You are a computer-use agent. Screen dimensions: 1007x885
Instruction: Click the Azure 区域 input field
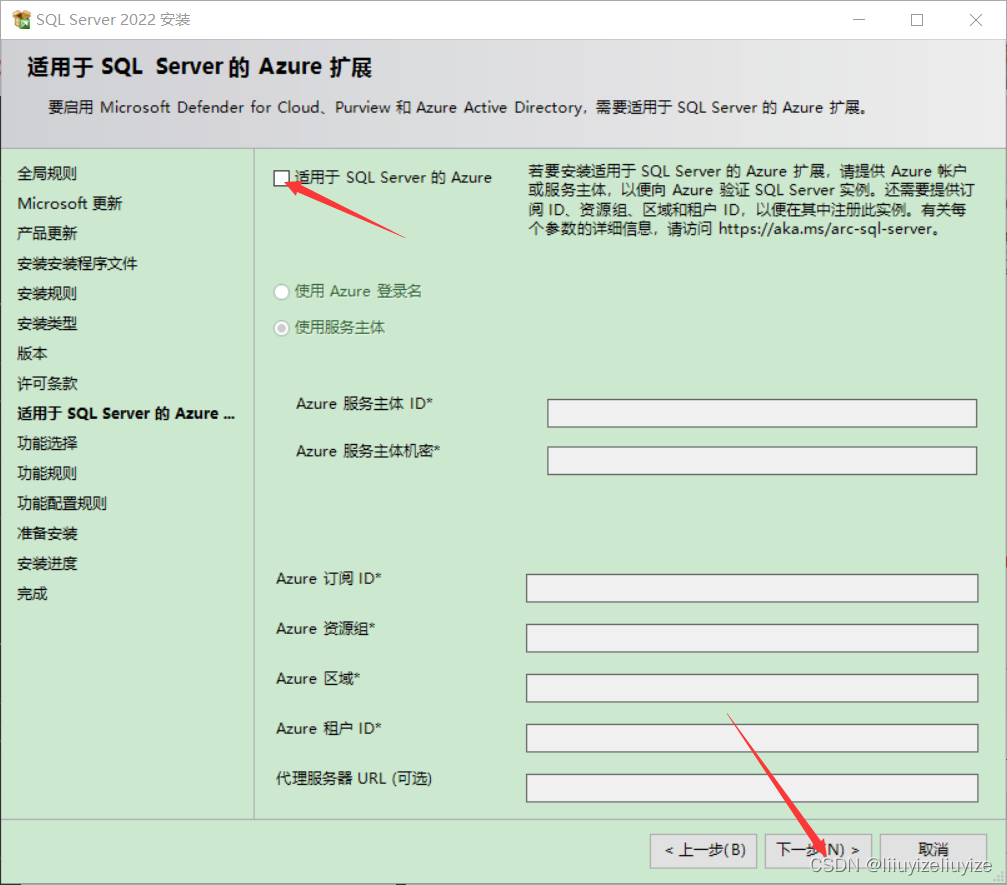pos(751,688)
